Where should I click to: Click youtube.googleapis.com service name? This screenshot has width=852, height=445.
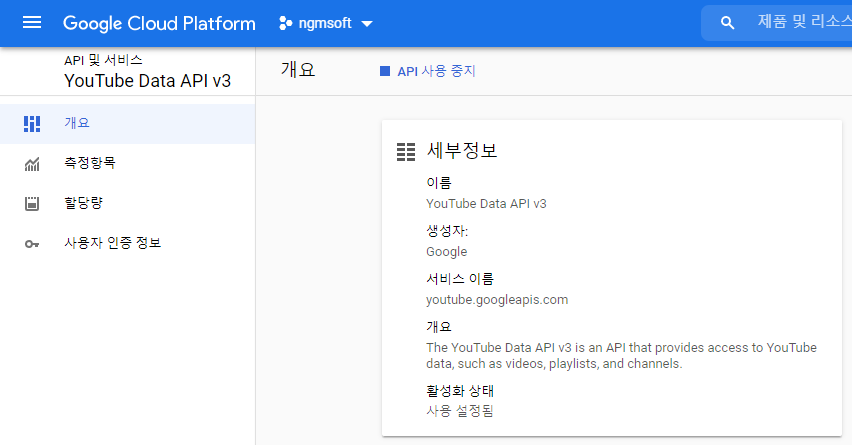coord(497,300)
